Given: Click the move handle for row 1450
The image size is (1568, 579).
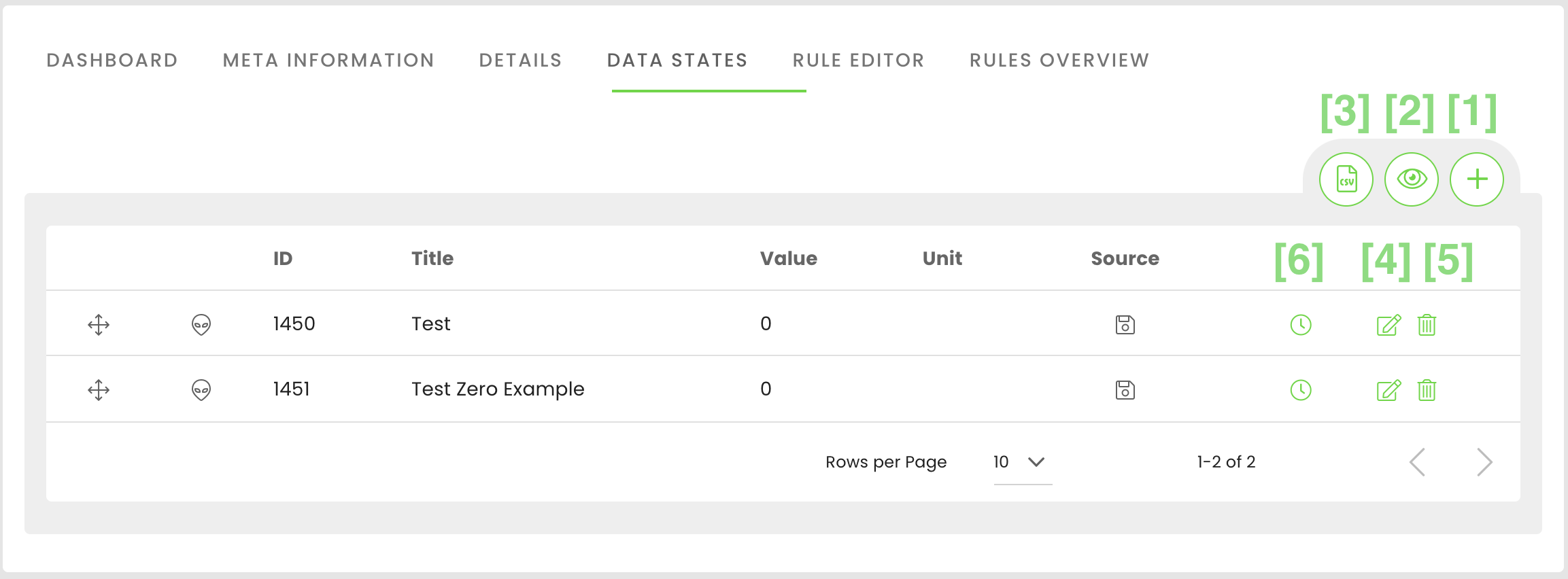Looking at the screenshot, I should (99, 325).
